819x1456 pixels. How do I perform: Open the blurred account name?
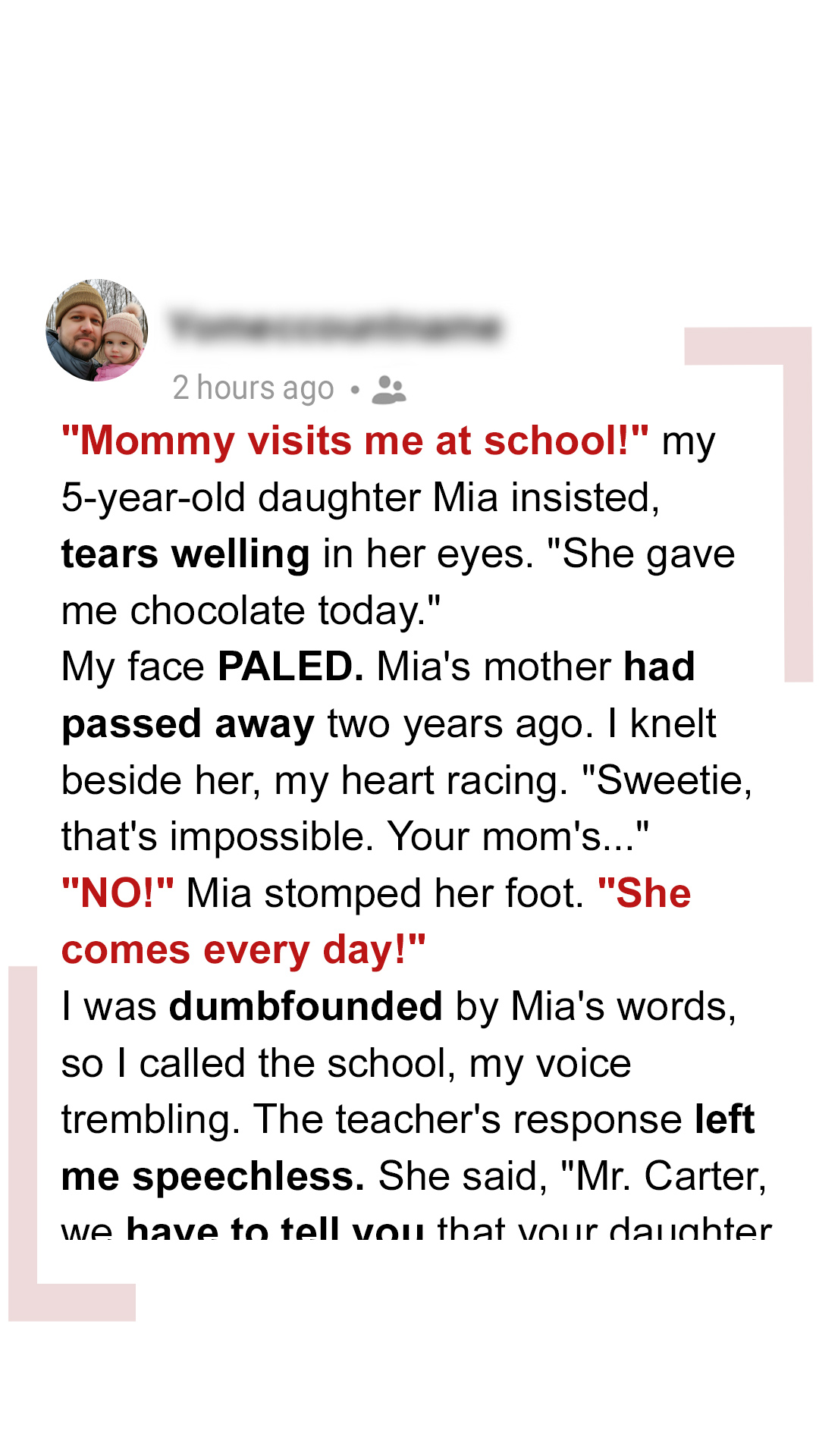[x=335, y=327]
